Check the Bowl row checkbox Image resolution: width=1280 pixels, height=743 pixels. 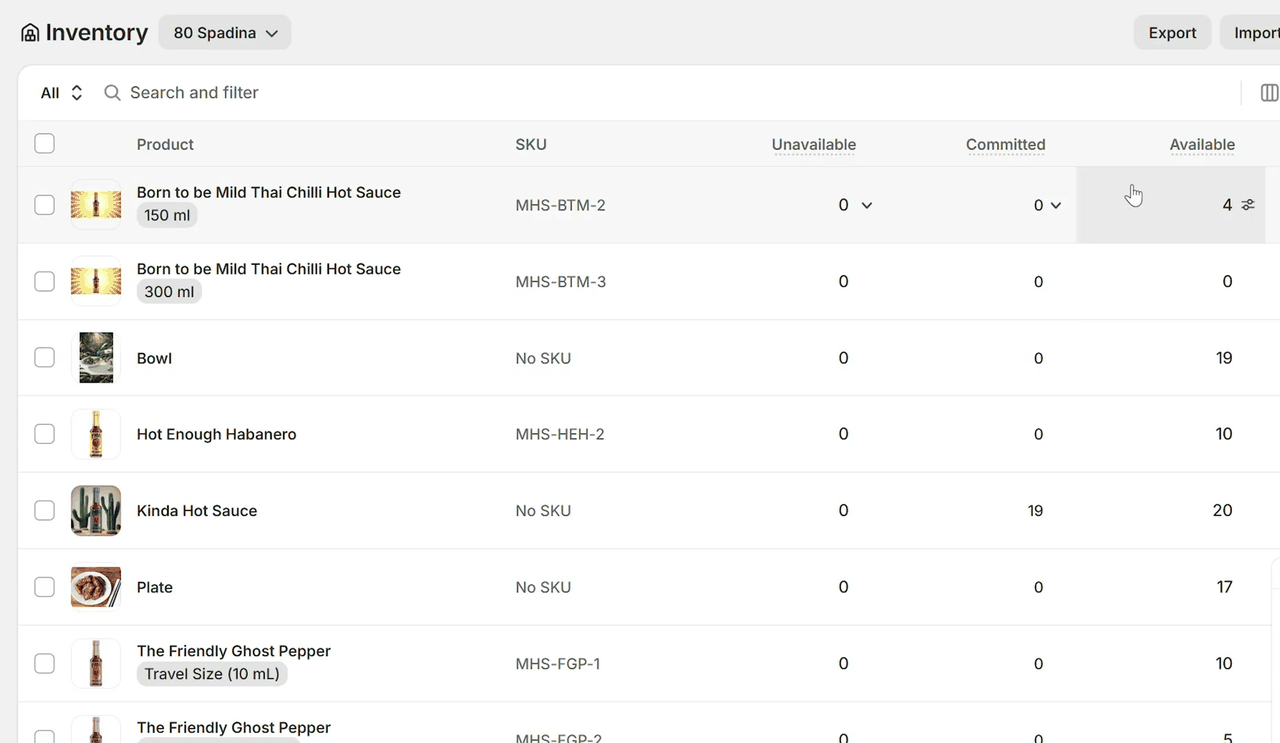coord(44,358)
